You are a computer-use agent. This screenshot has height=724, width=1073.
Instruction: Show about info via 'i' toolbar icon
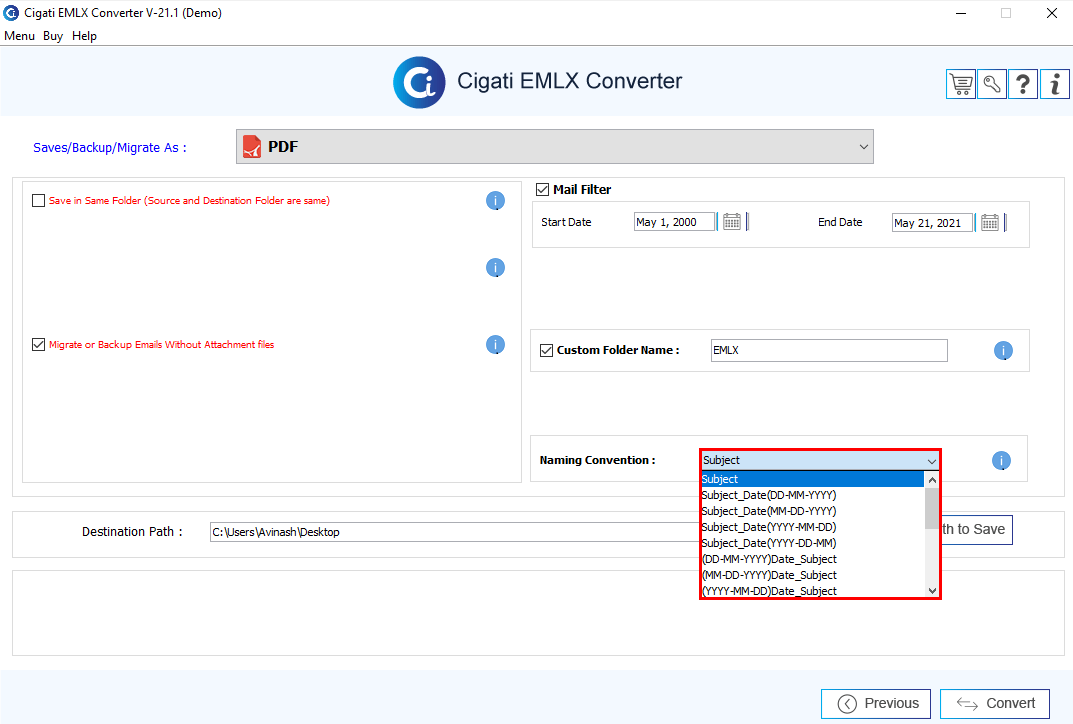(x=1055, y=84)
